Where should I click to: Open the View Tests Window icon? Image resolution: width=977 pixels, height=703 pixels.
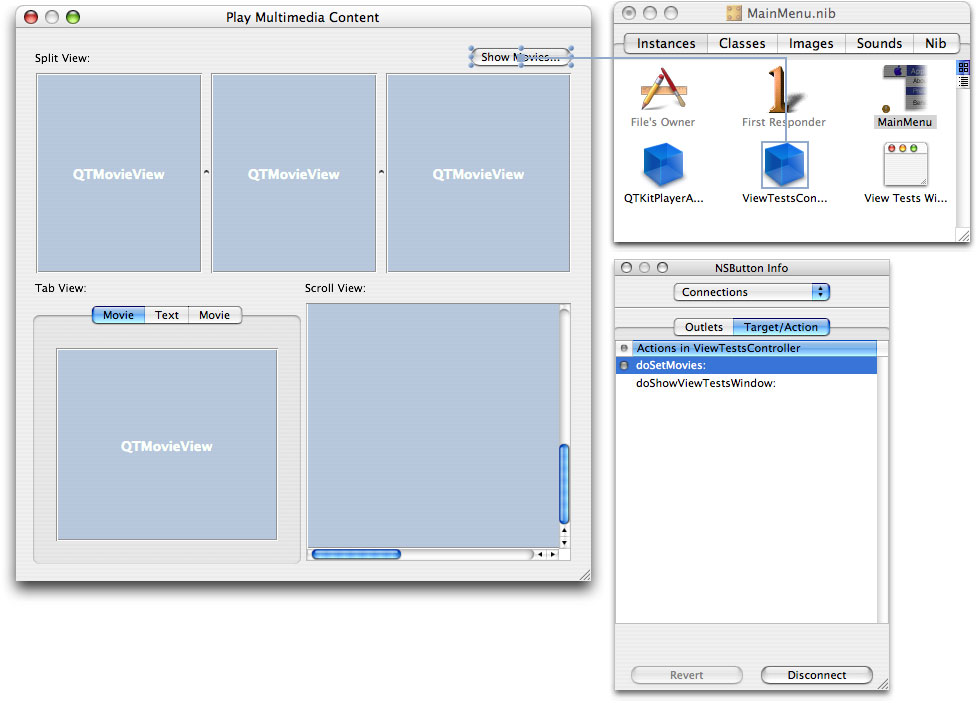tap(904, 165)
